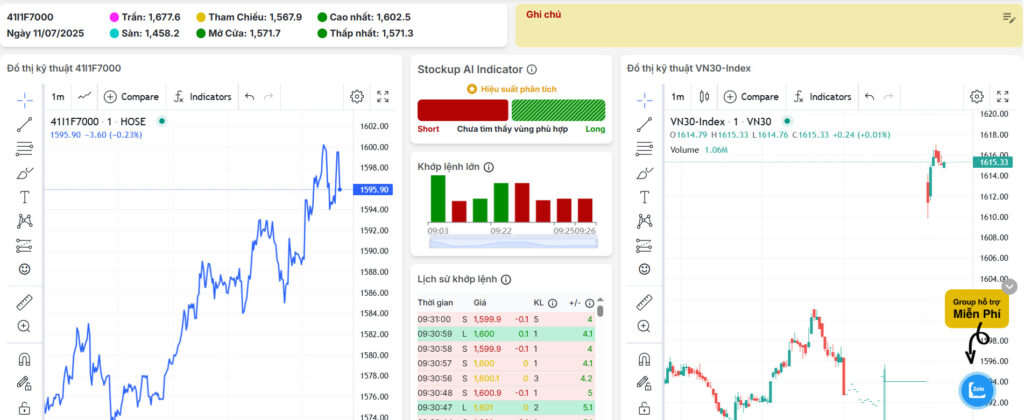Open pattern tools in 41I1F7000 chart
This screenshot has height=420, width=1024.
click(25, 221)
